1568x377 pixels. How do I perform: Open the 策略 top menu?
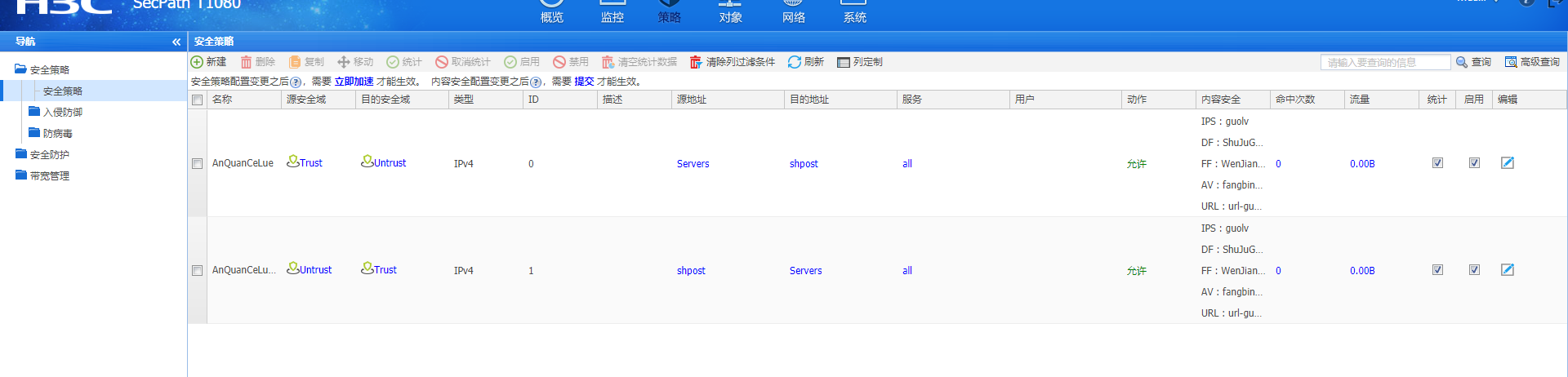click(x=670, y=11)
